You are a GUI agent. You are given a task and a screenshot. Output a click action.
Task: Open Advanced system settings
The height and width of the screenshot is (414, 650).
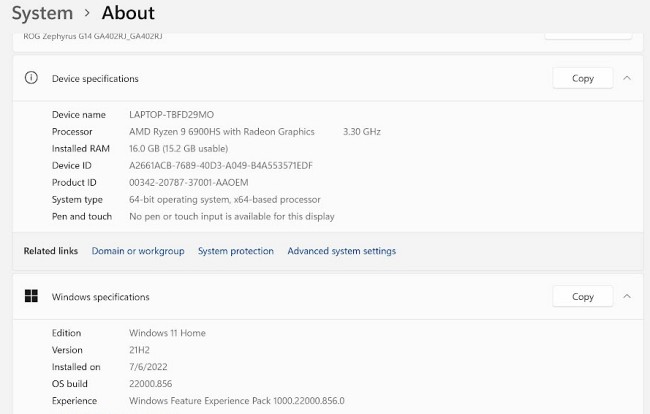[341, 251]
